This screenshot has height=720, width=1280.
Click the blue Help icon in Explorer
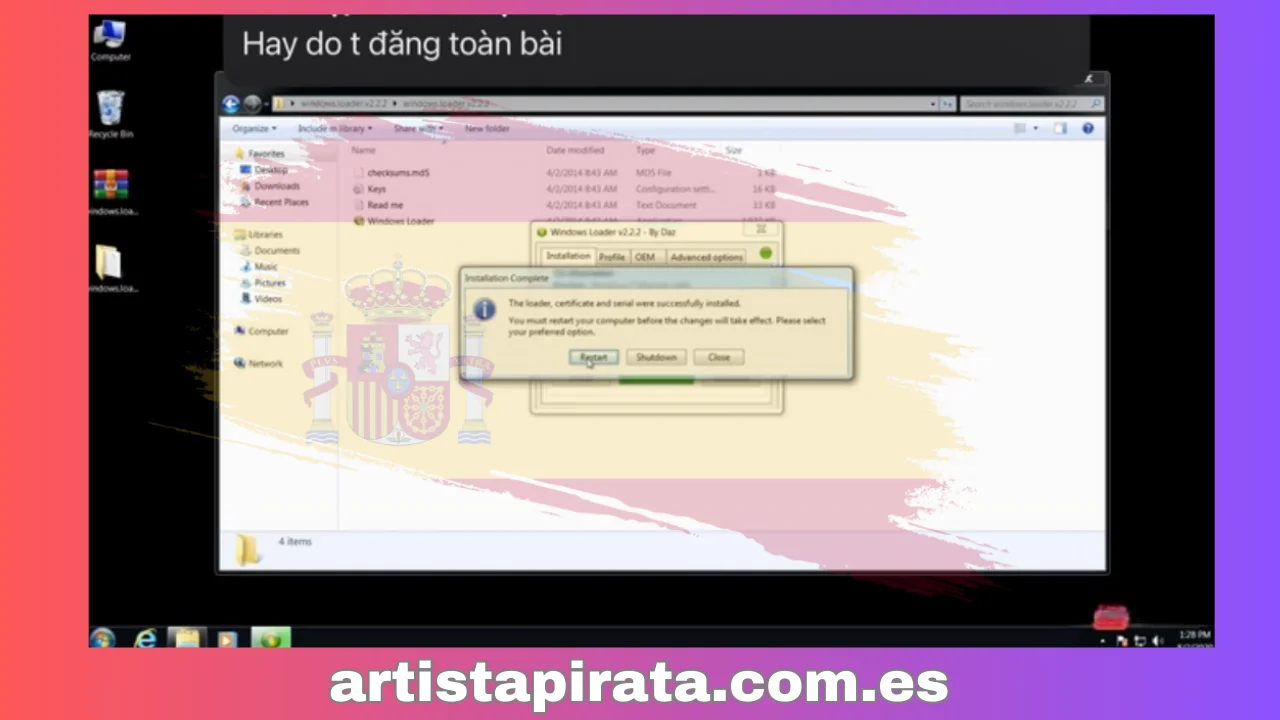coord(1088,129)
